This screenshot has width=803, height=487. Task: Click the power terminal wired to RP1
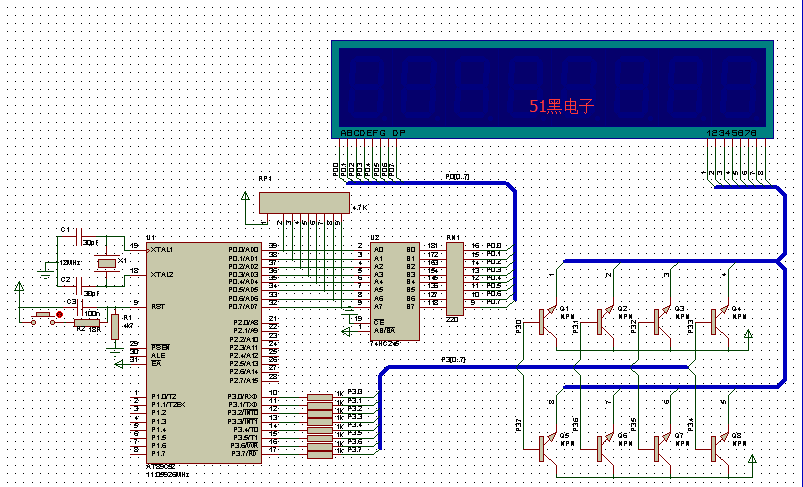tap(245, 196)
